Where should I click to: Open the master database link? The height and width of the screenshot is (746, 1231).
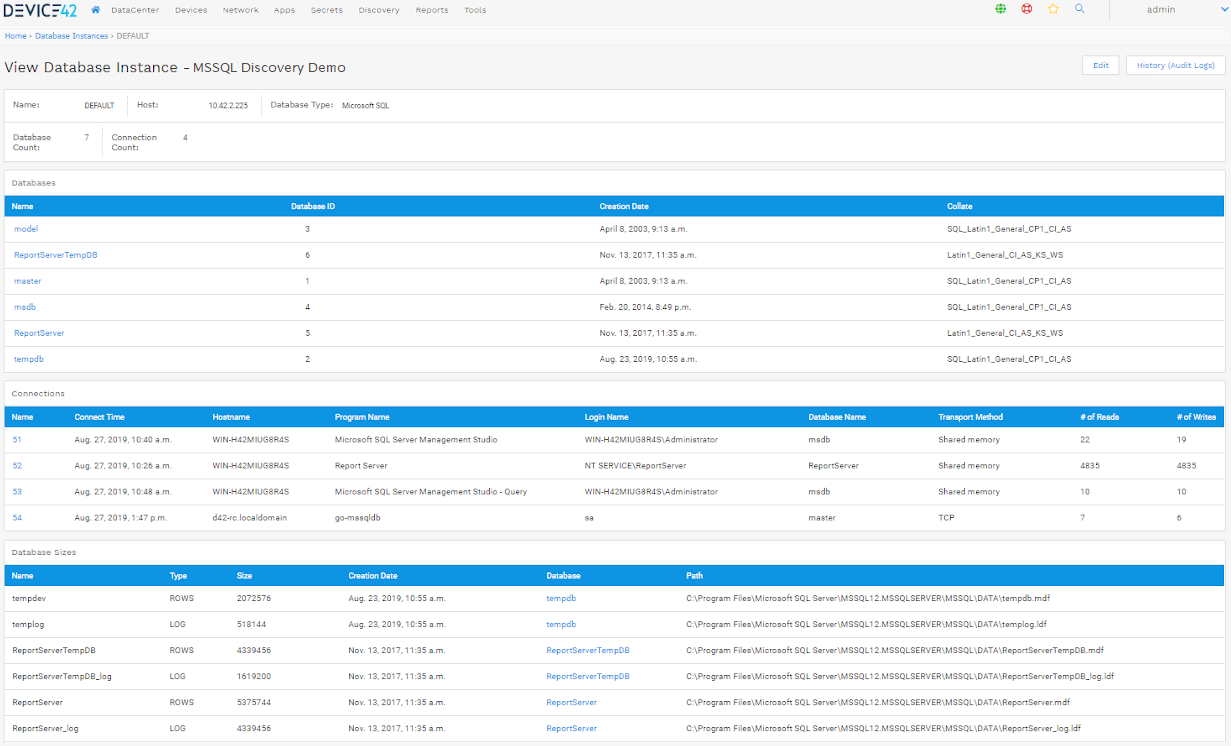(27, 281)
